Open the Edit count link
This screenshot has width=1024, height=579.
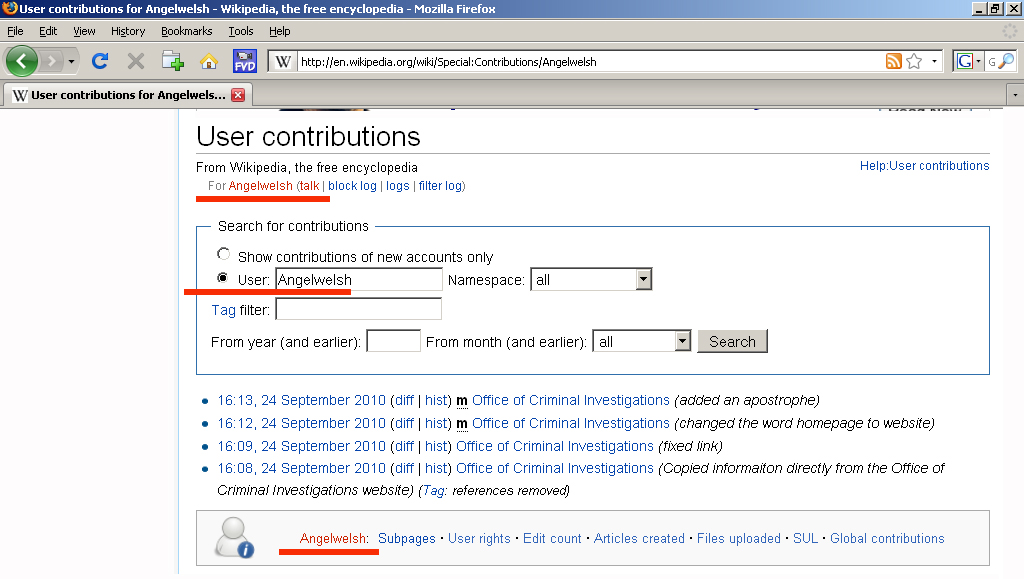pos(552,539)
